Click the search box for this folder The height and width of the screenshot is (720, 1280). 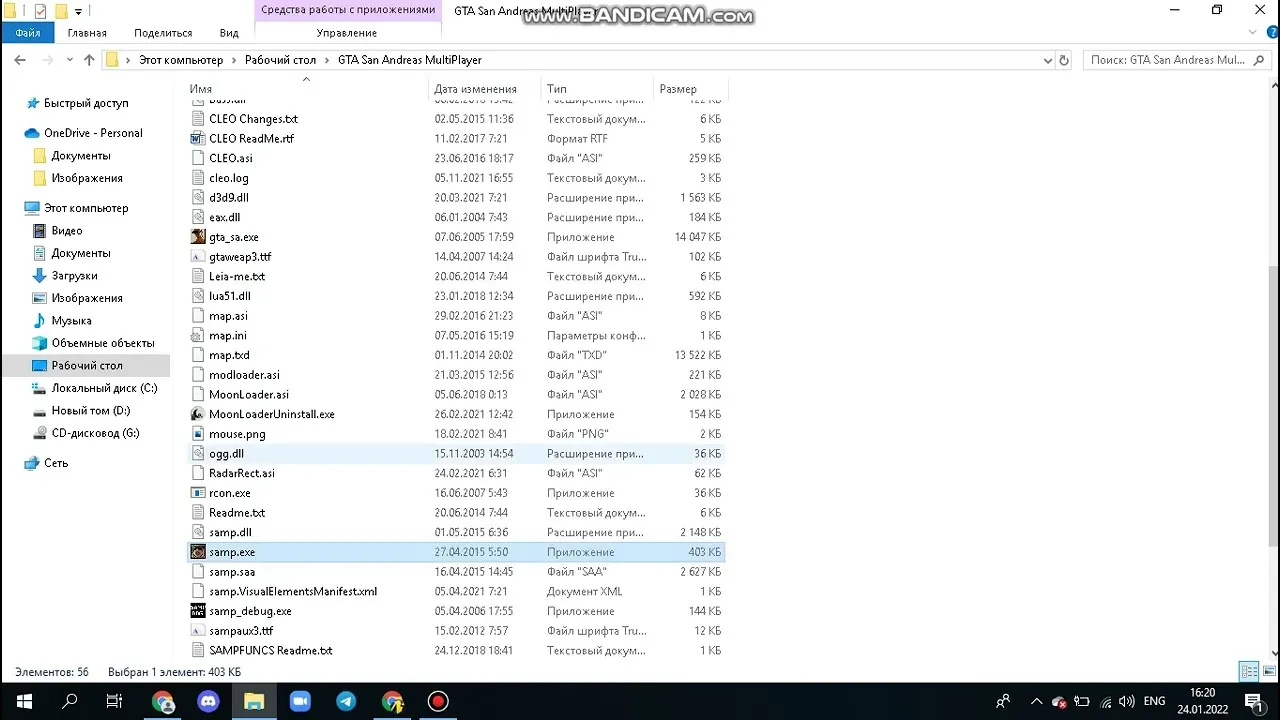1175,60
